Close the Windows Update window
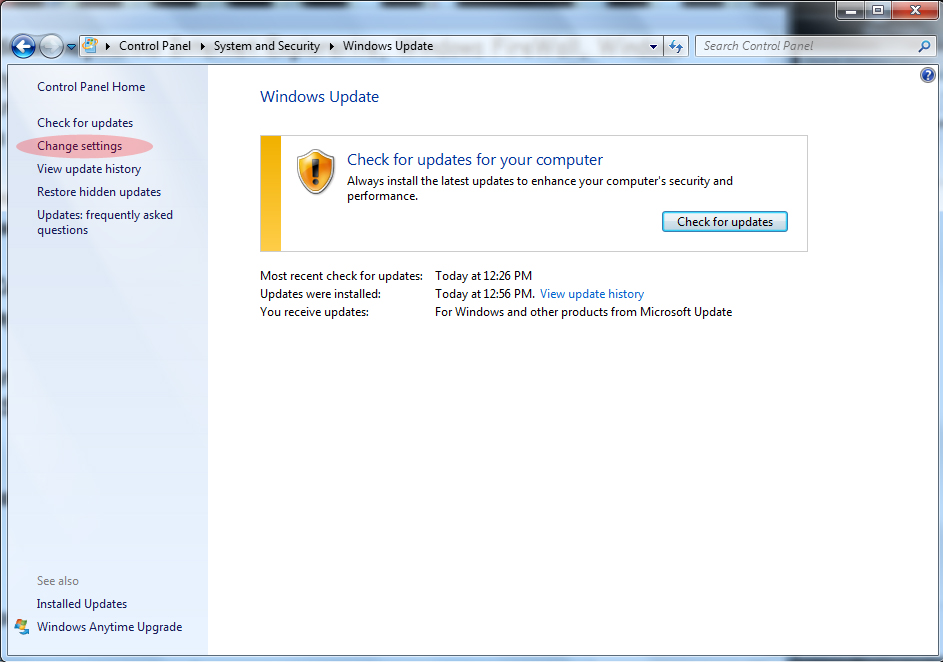 pyautogui.click(x=915, y=10)
